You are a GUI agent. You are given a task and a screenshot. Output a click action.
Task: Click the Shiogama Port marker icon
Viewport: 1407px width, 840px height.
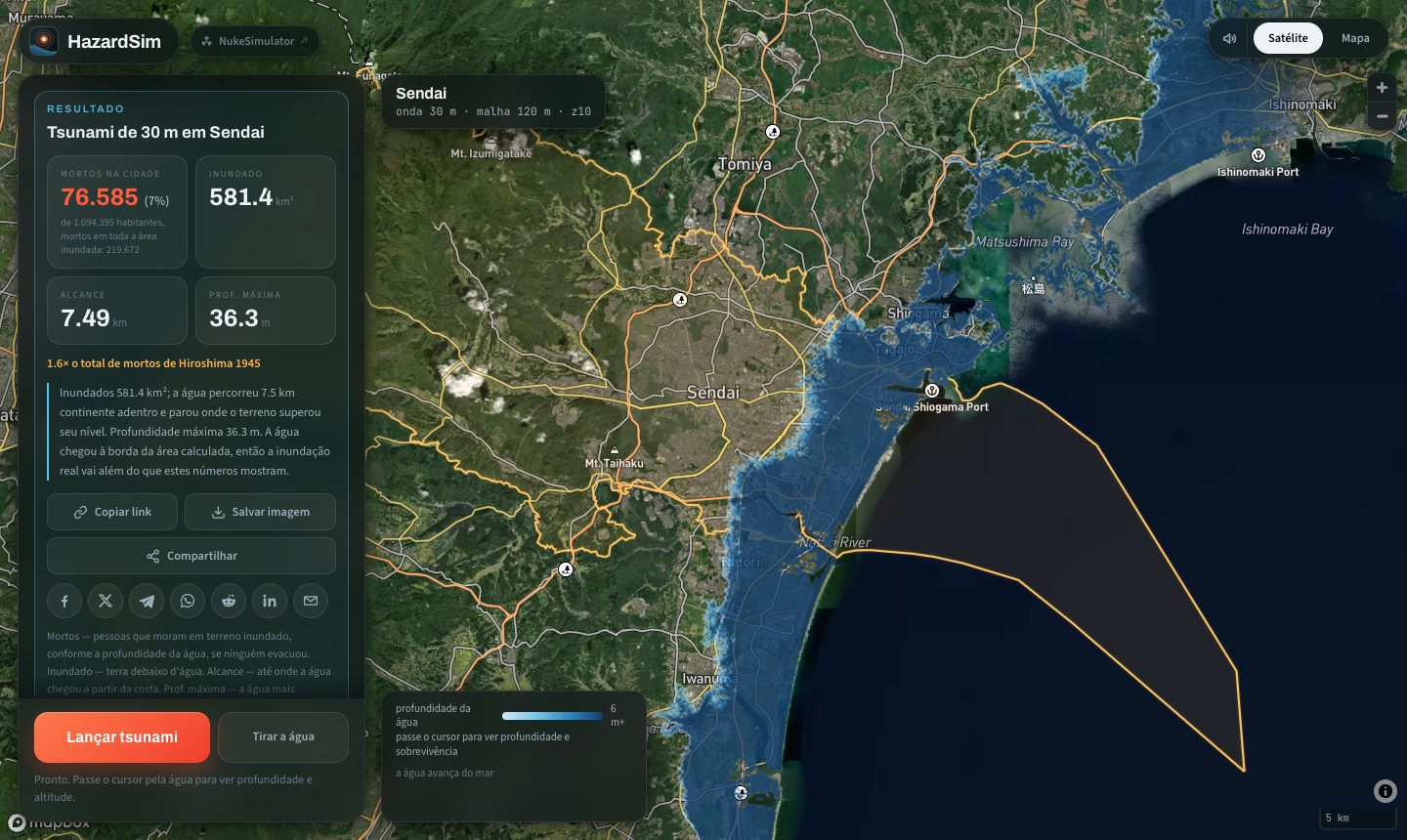[x=932, y=391]
